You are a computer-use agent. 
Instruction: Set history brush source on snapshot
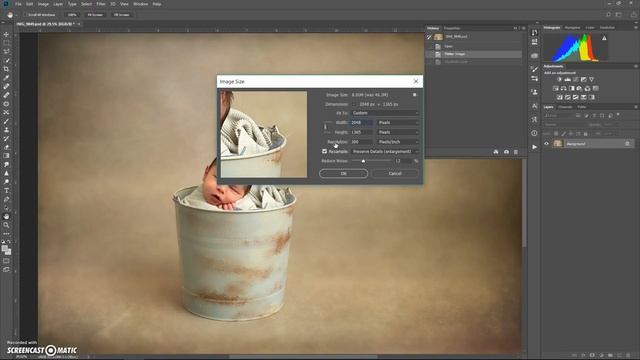pos(429,37)
